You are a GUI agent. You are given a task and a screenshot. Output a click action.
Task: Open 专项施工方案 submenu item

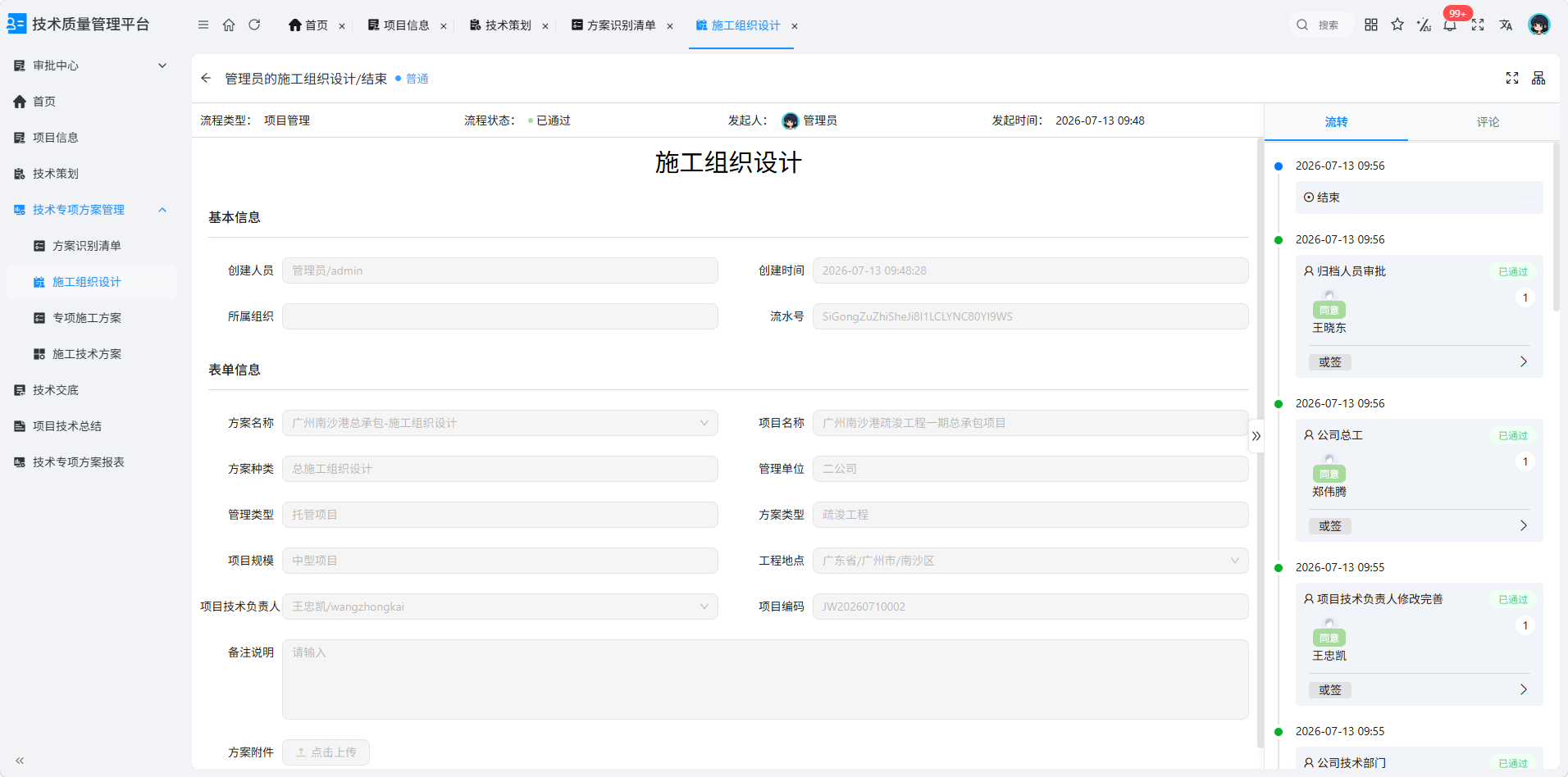click(x=91, y=318)
